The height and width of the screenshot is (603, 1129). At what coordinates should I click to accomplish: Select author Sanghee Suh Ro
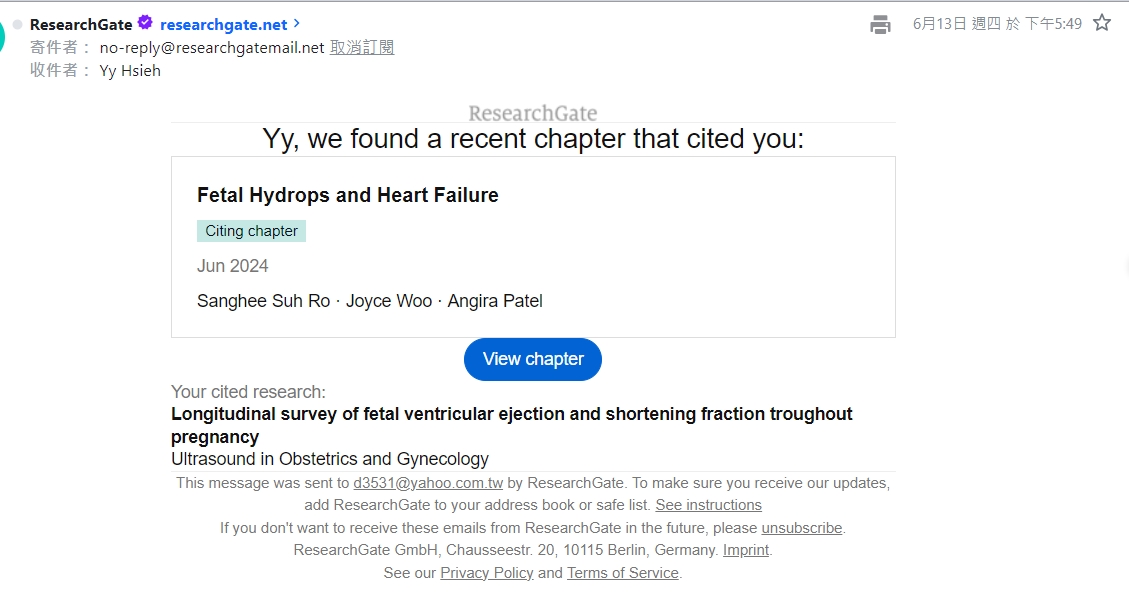coord(263,301)
